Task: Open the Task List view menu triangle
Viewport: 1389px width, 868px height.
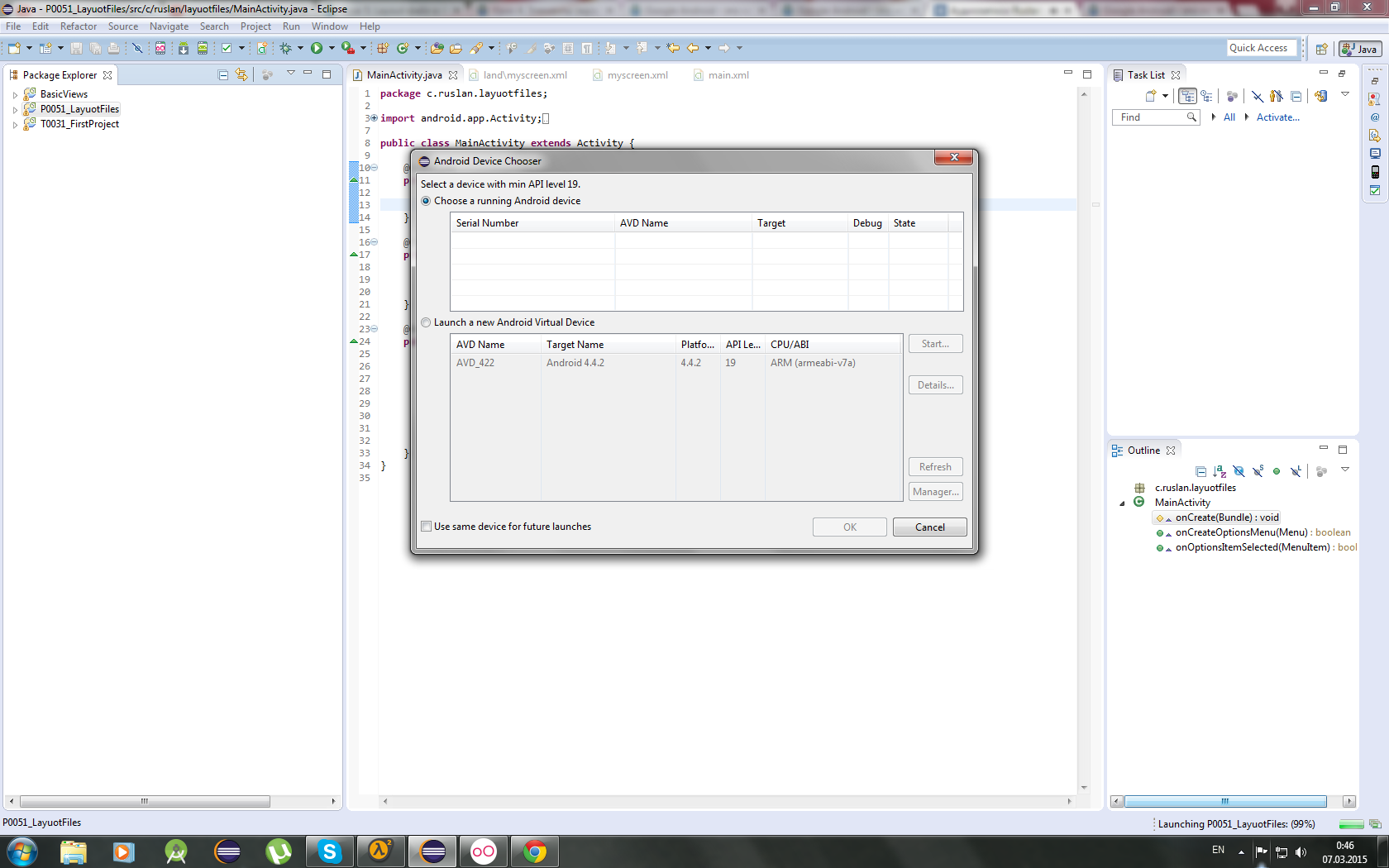Action: click(1345, 94)
